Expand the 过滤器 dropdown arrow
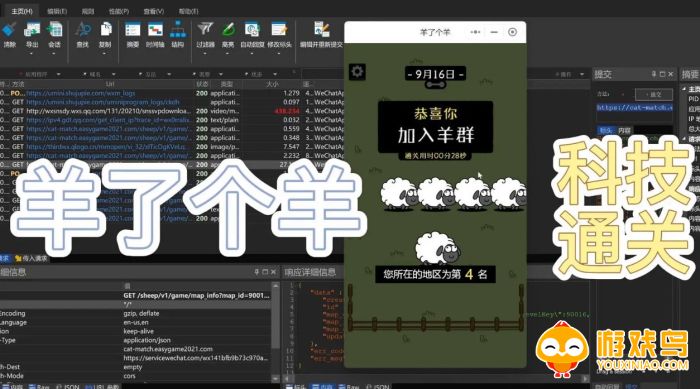Image resolution: width=700 pixels, height=389 pixels. tap(205, 54)
